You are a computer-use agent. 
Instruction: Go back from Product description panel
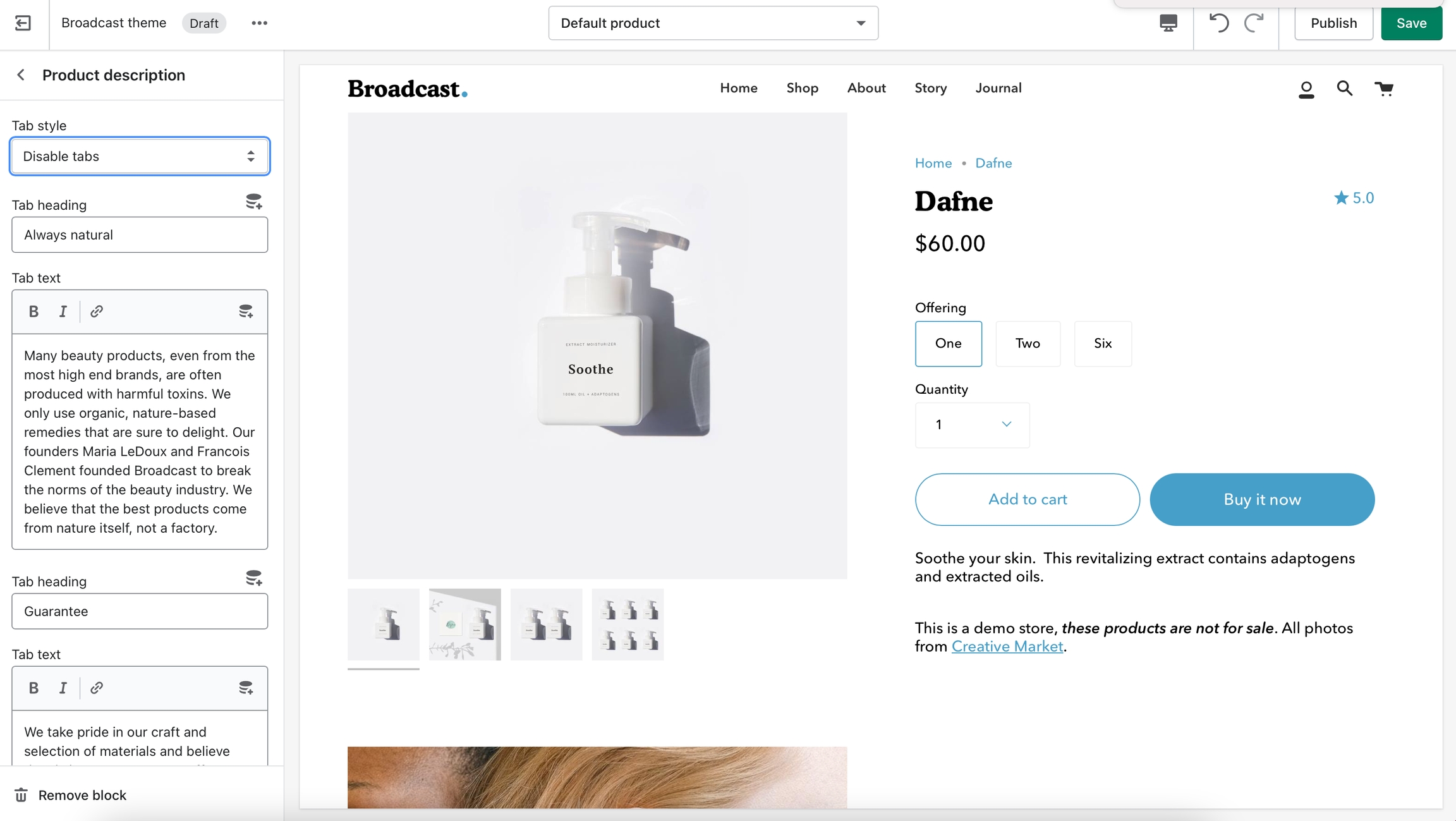21,75
